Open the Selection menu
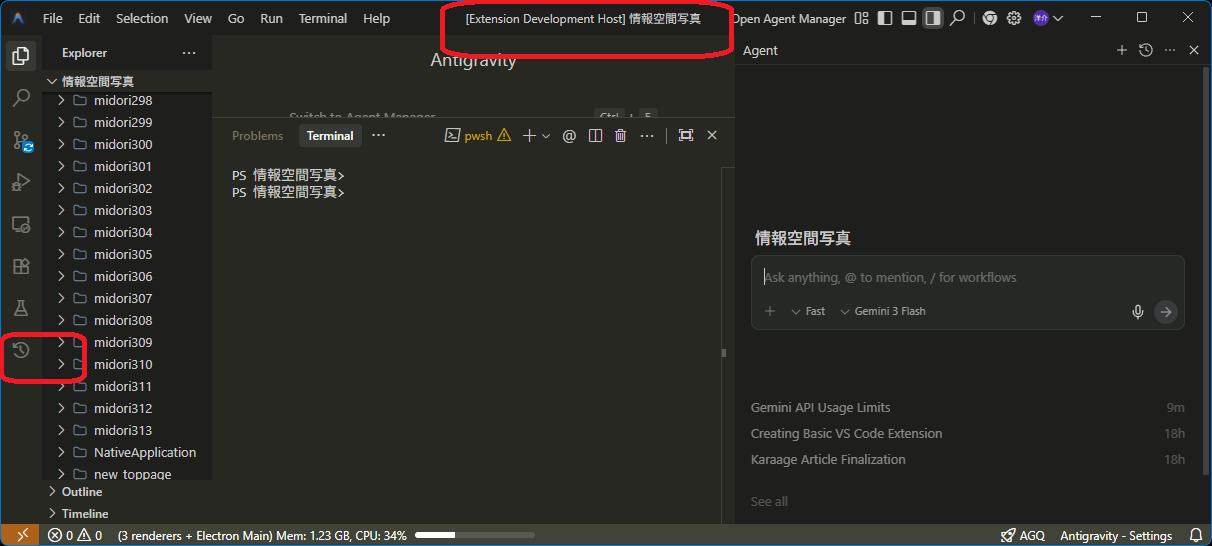 pos(142,18)
